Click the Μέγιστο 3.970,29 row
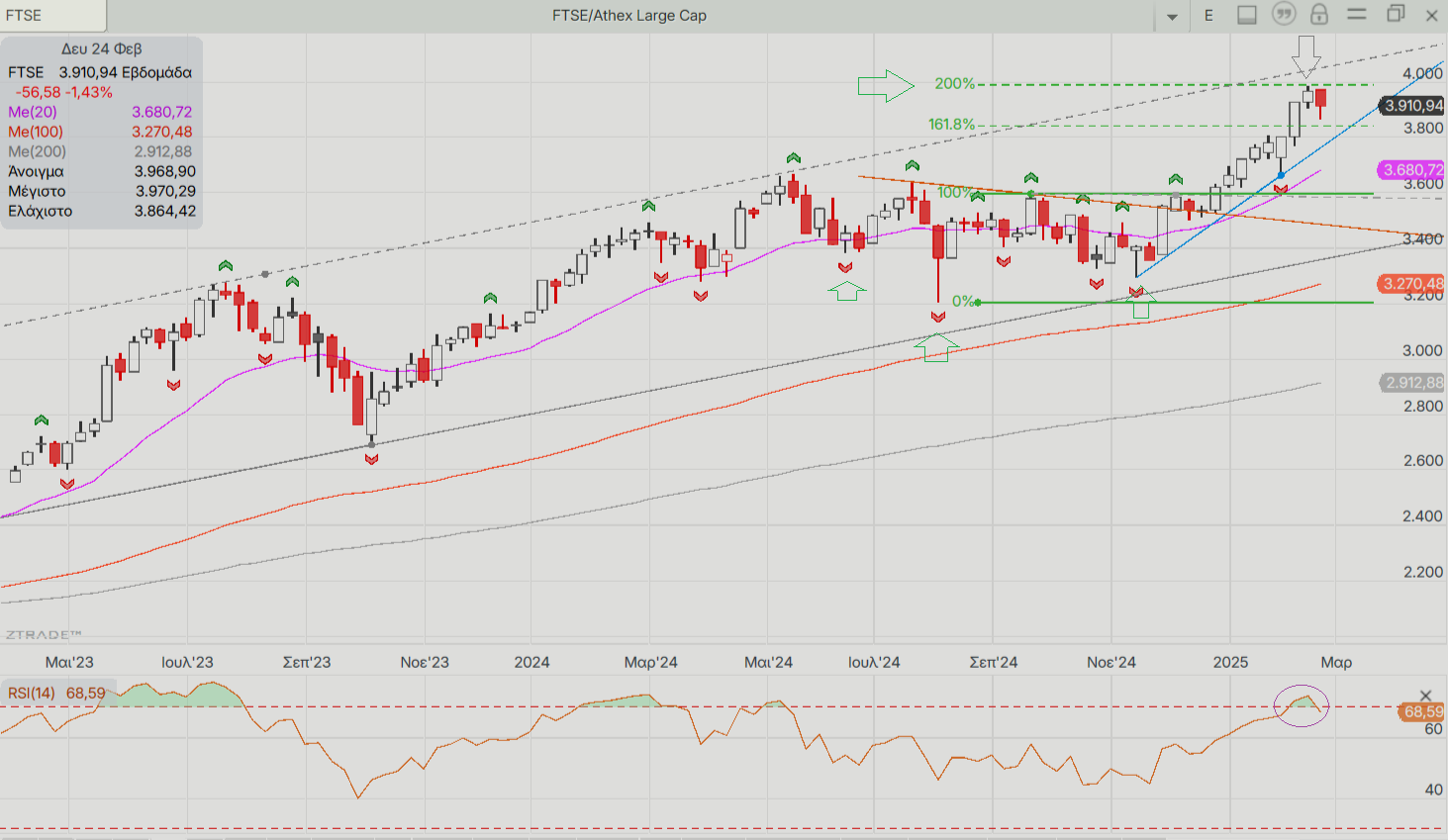Image resolution: width=1448 pixels, height=840 pixels. coord(102,191)
